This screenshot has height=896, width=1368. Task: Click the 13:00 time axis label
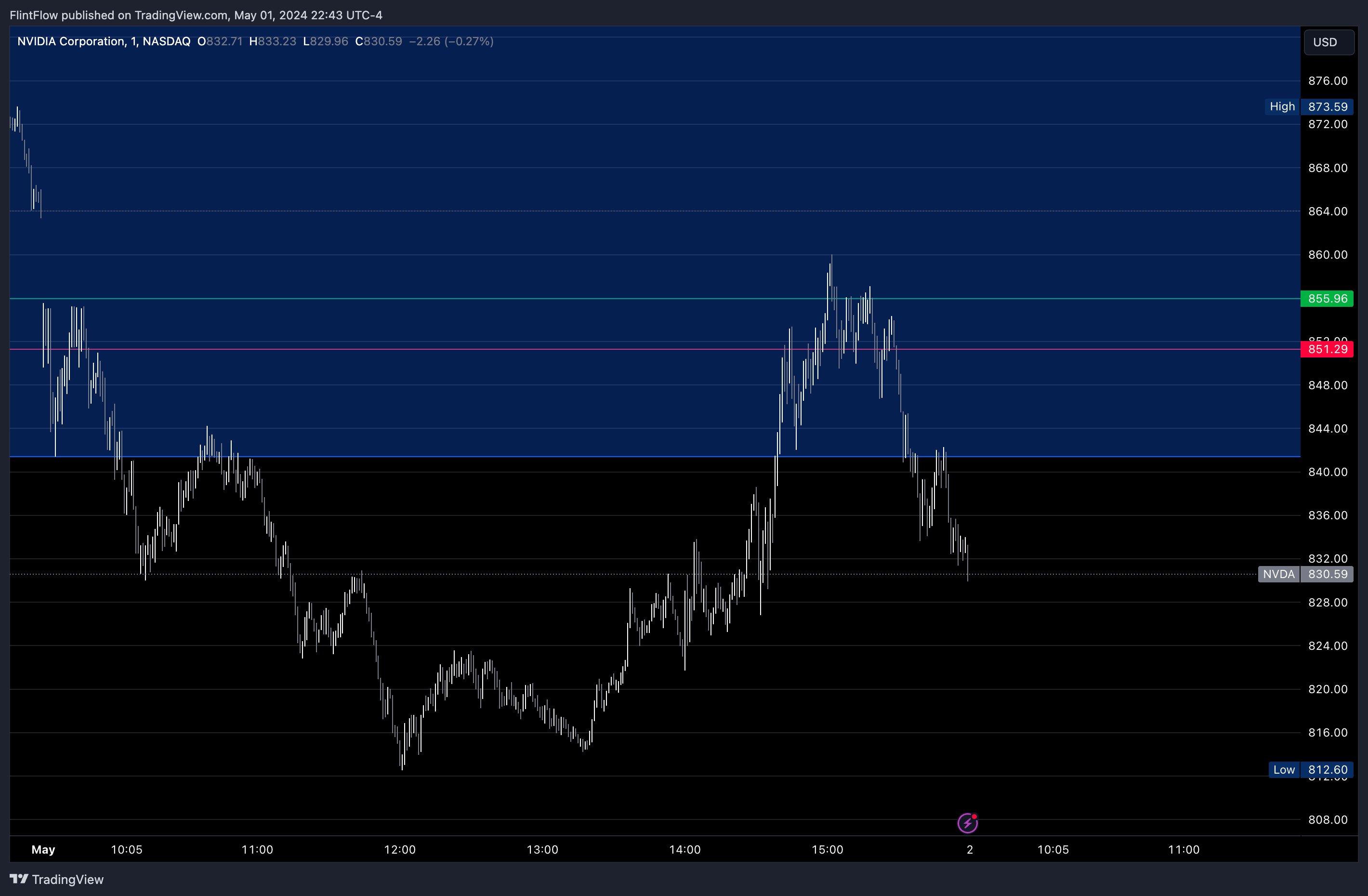tap(542, 849)
